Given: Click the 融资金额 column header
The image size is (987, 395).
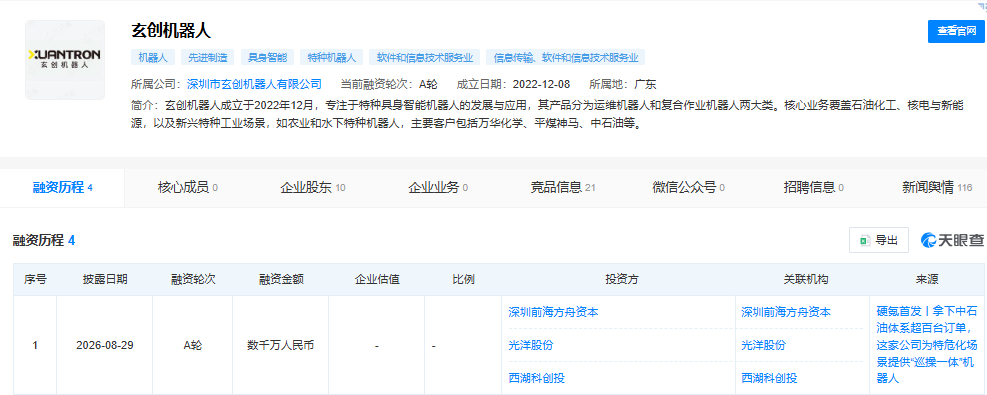Looking at the screenshot, I should click(281, 279).
